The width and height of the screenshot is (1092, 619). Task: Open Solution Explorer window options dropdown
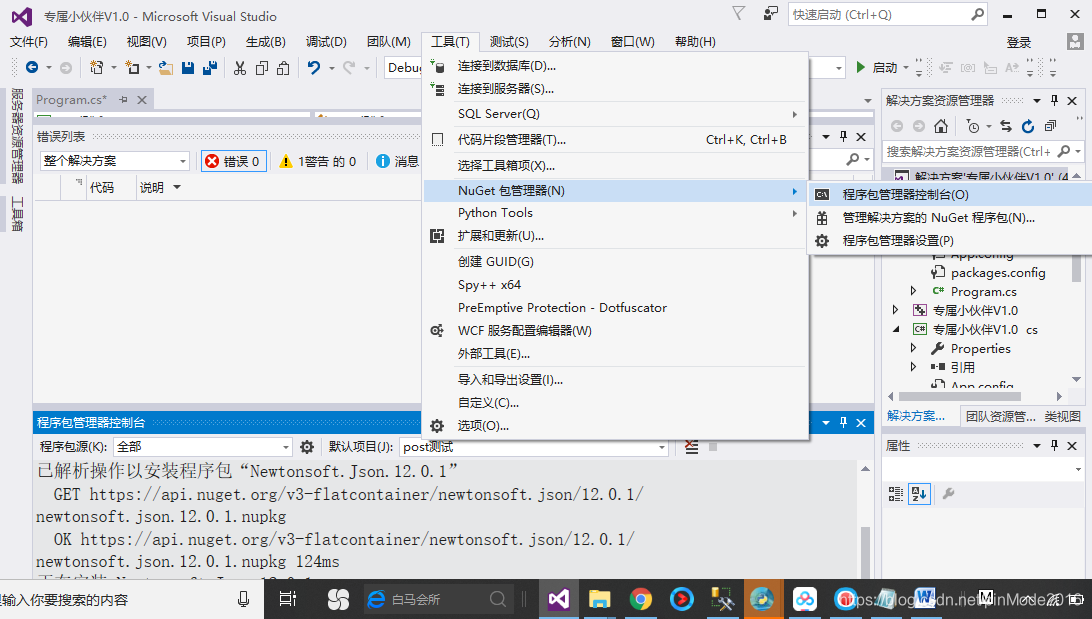tap(1036, 100)
